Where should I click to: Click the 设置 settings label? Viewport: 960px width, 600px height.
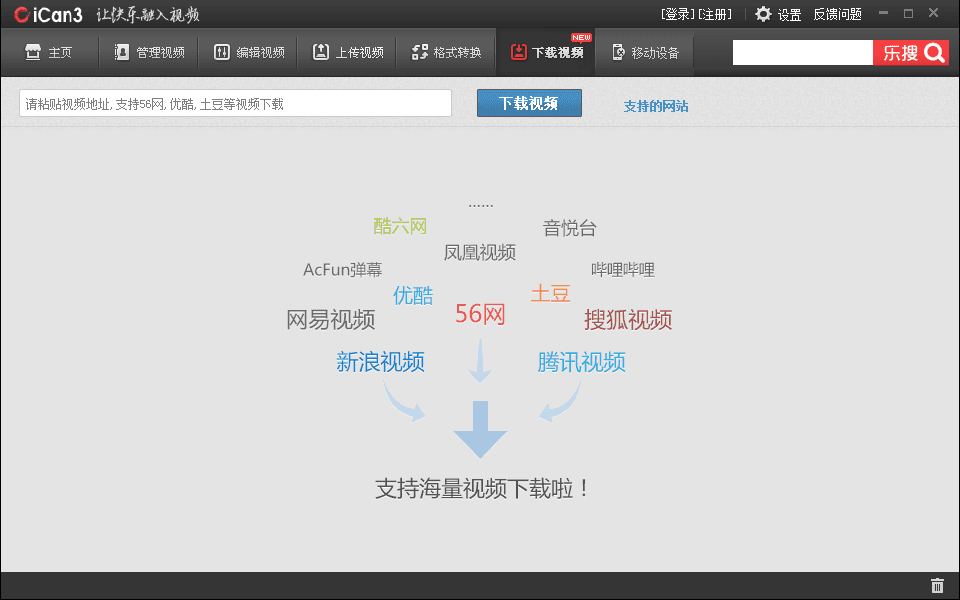[789, 15]
